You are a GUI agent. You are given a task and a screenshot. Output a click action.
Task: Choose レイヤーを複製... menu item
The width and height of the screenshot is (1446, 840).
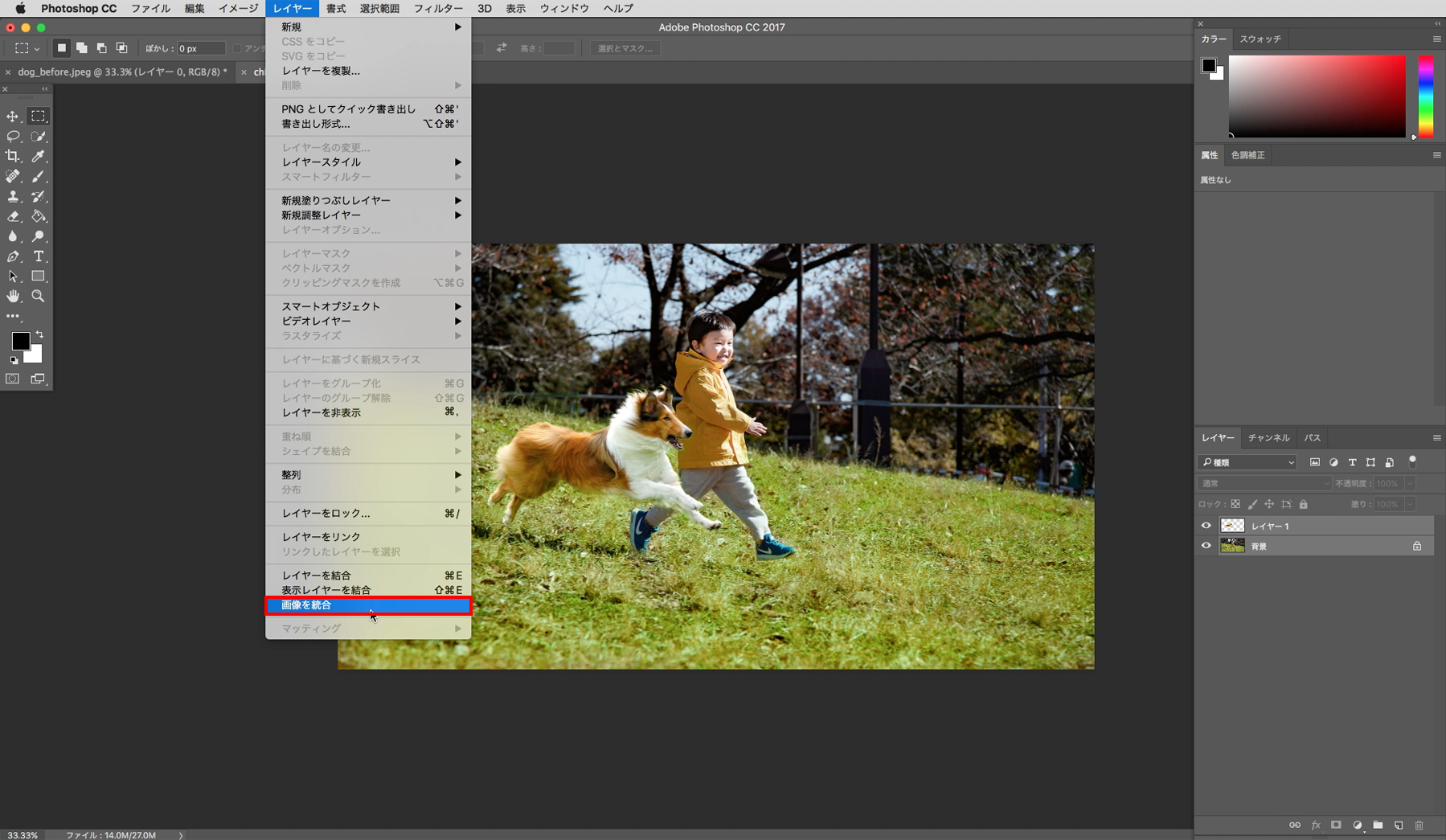368,71
